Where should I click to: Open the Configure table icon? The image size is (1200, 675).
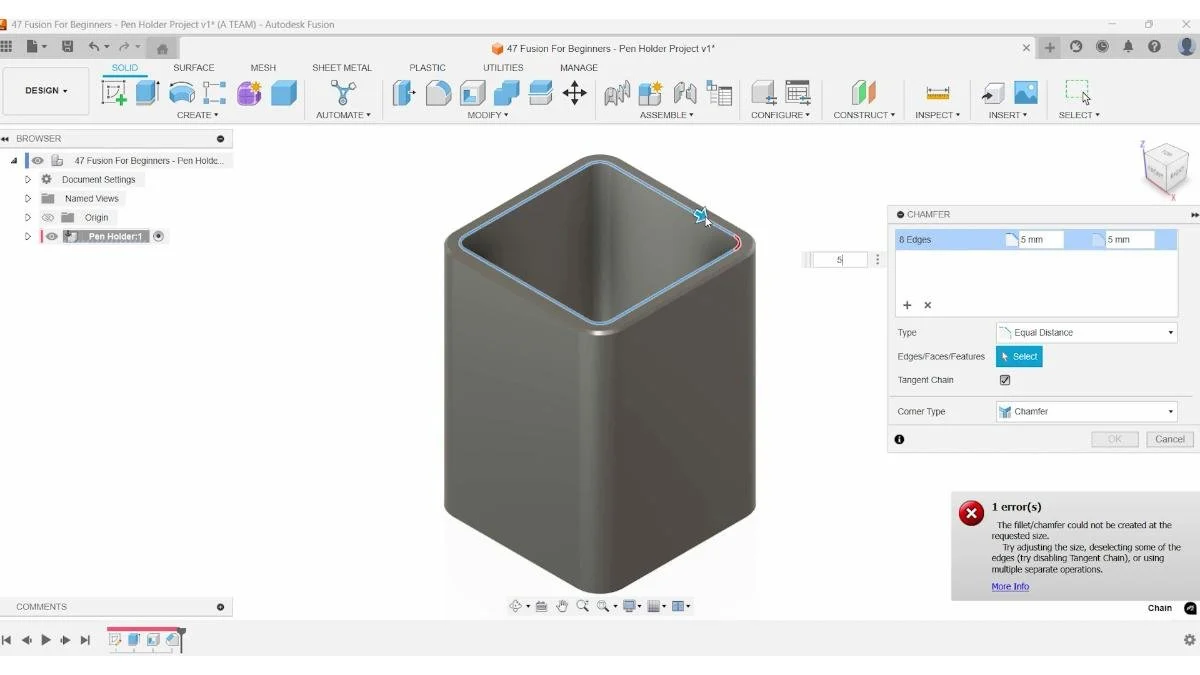click(x=797, y=94)
